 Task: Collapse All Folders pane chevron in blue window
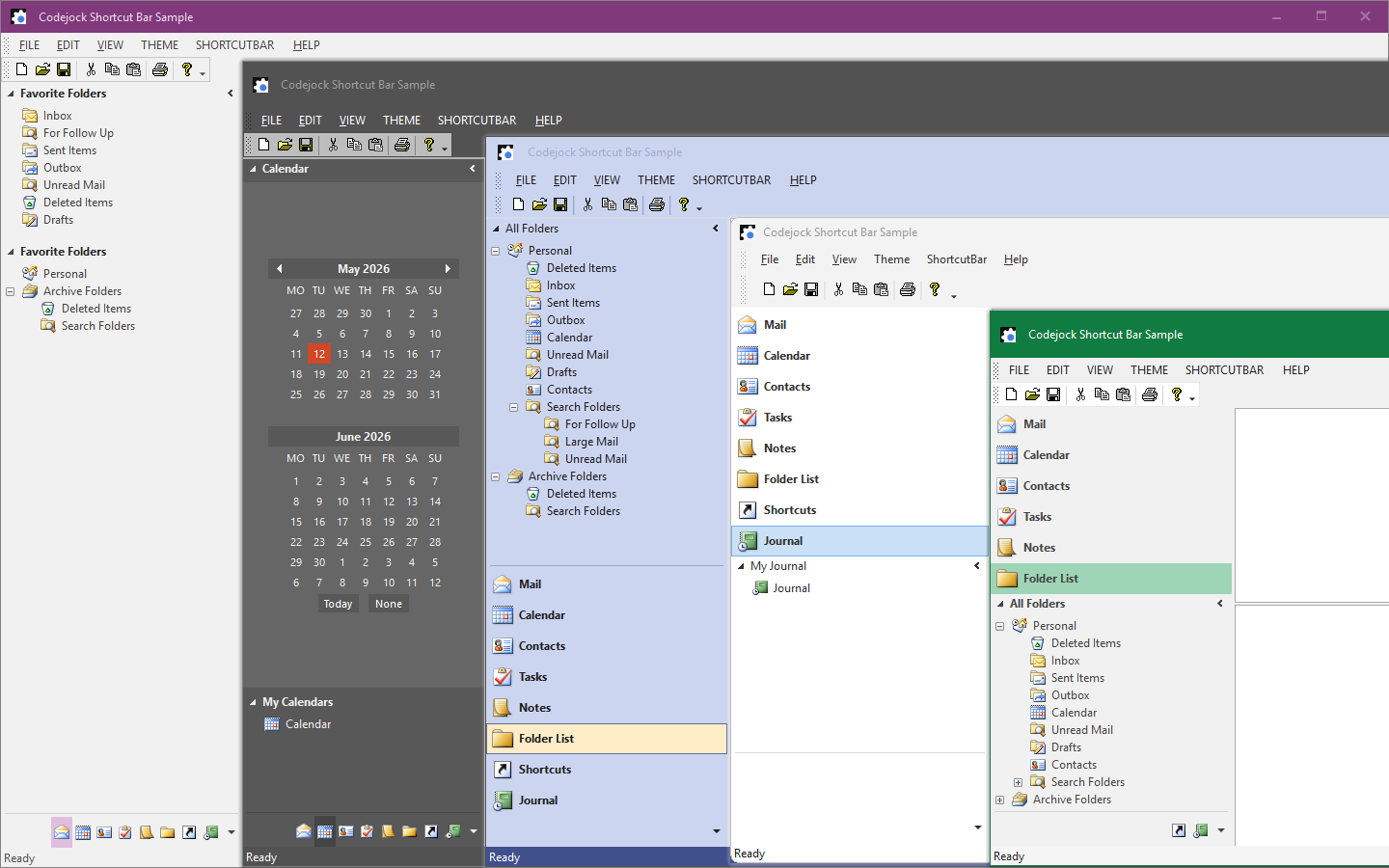[716, 229]
